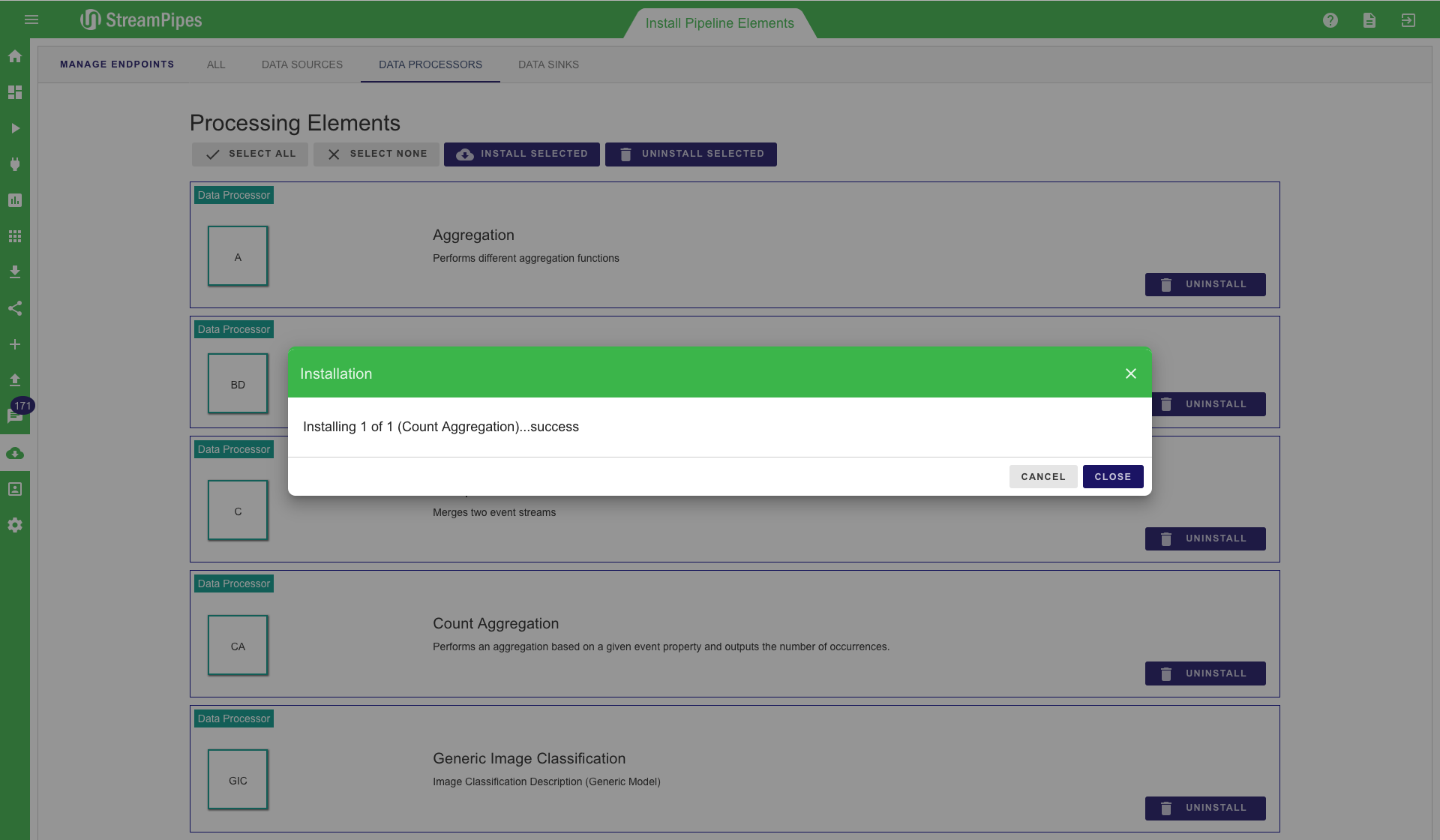1440x840 pixels.
Task: Click Manage Endpoints
Action: click(x=117, y=64)
